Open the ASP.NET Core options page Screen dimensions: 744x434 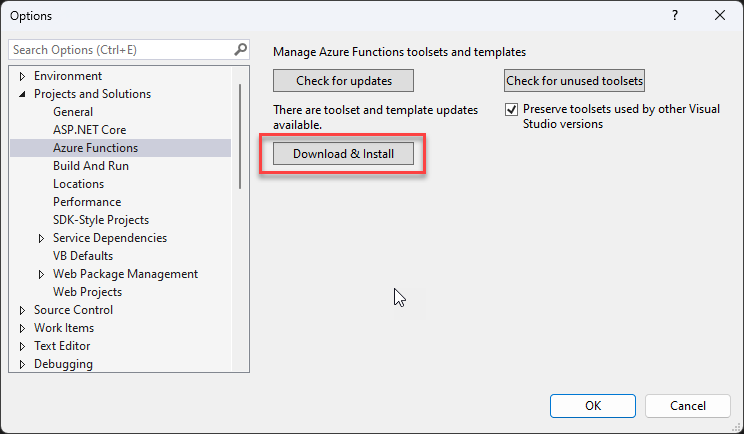[x=89, y=130]
